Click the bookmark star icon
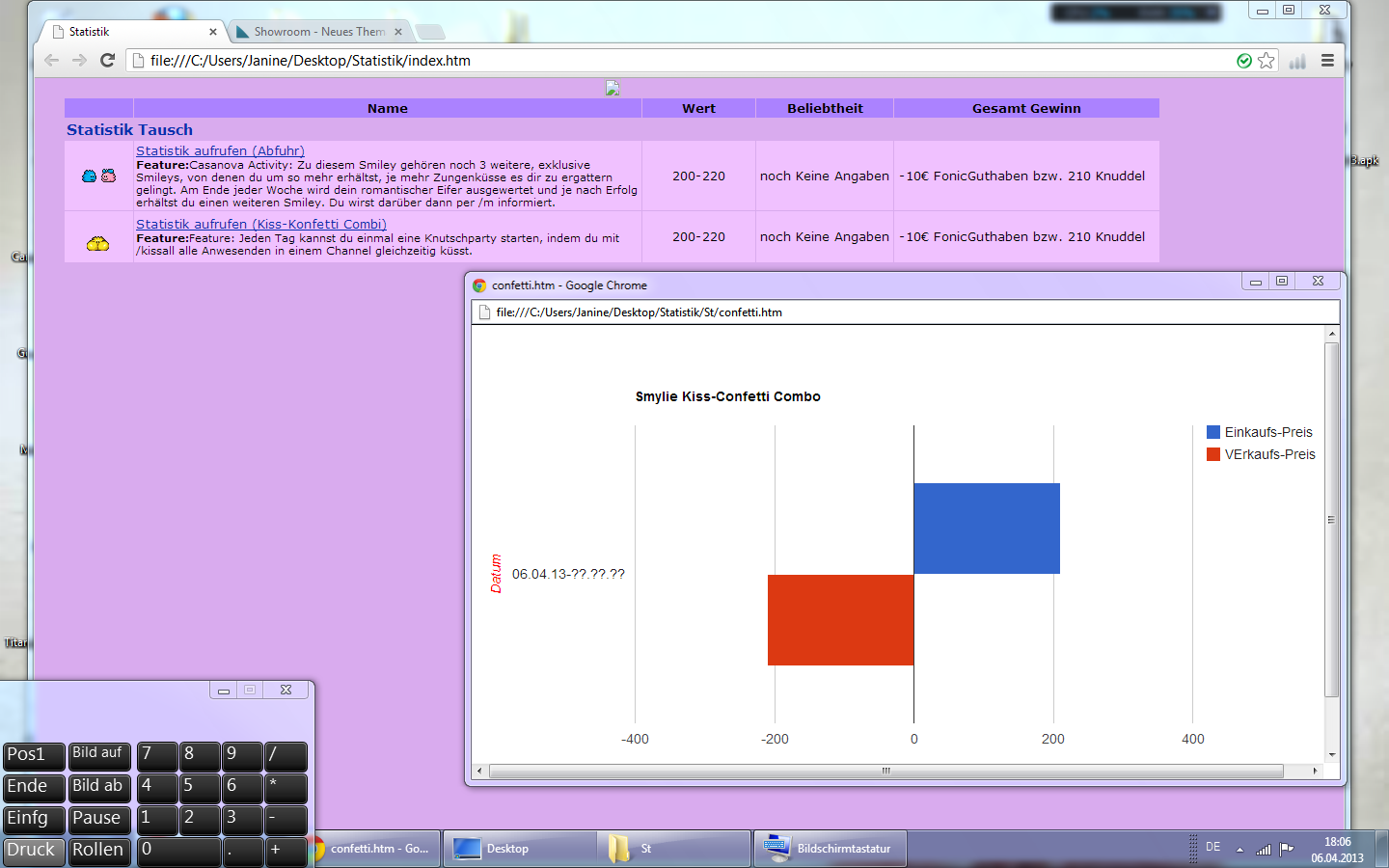This screenshot has width=1389, height=868. (1266, 61)
